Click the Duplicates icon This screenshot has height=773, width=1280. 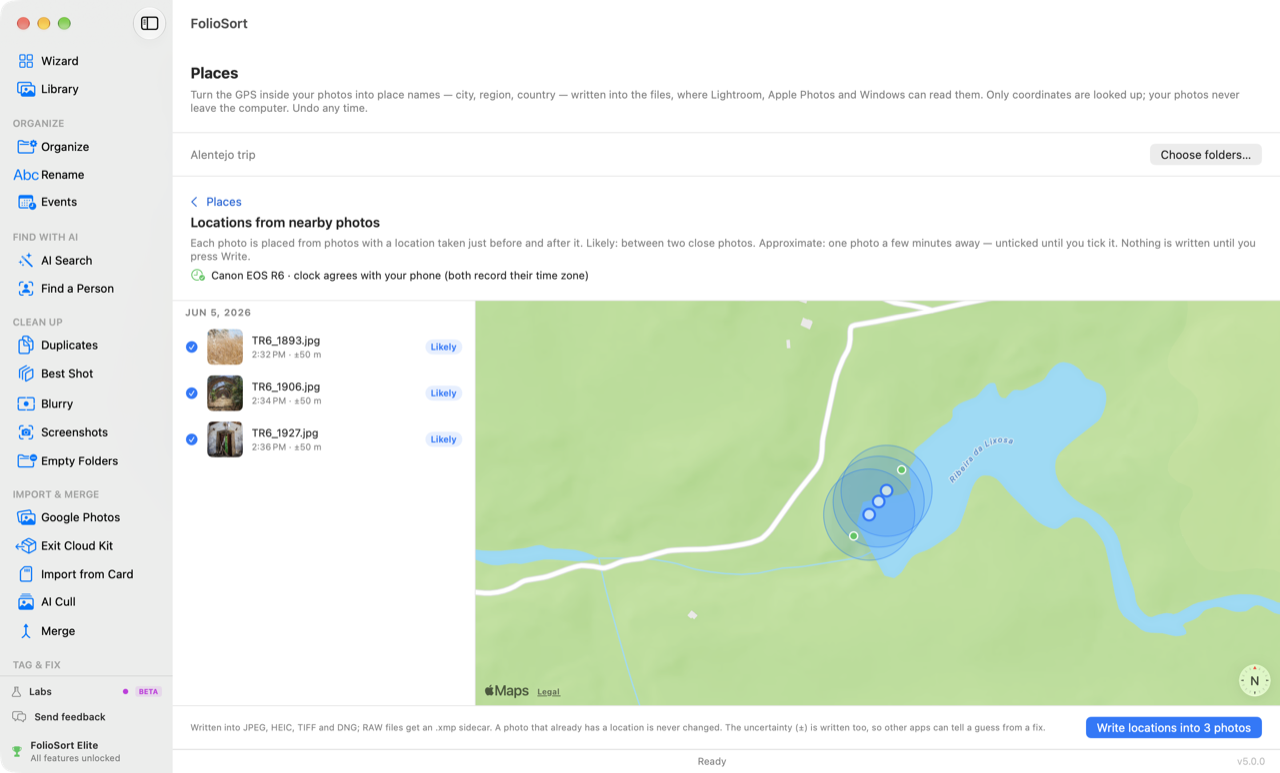pos(26,345)
